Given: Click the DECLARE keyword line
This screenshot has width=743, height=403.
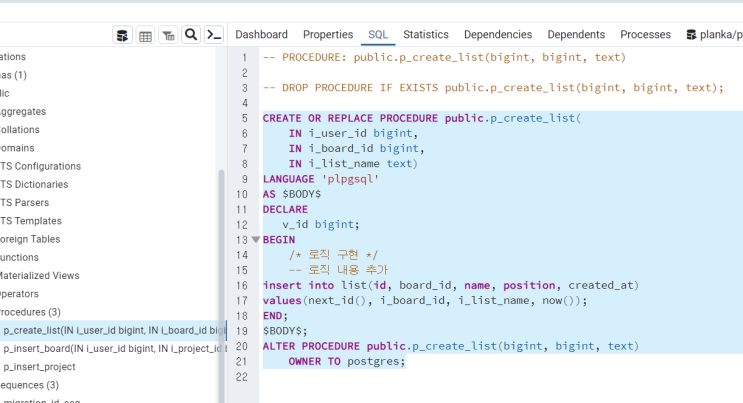Looking at the screenshot, I should (x=285, y=209).
